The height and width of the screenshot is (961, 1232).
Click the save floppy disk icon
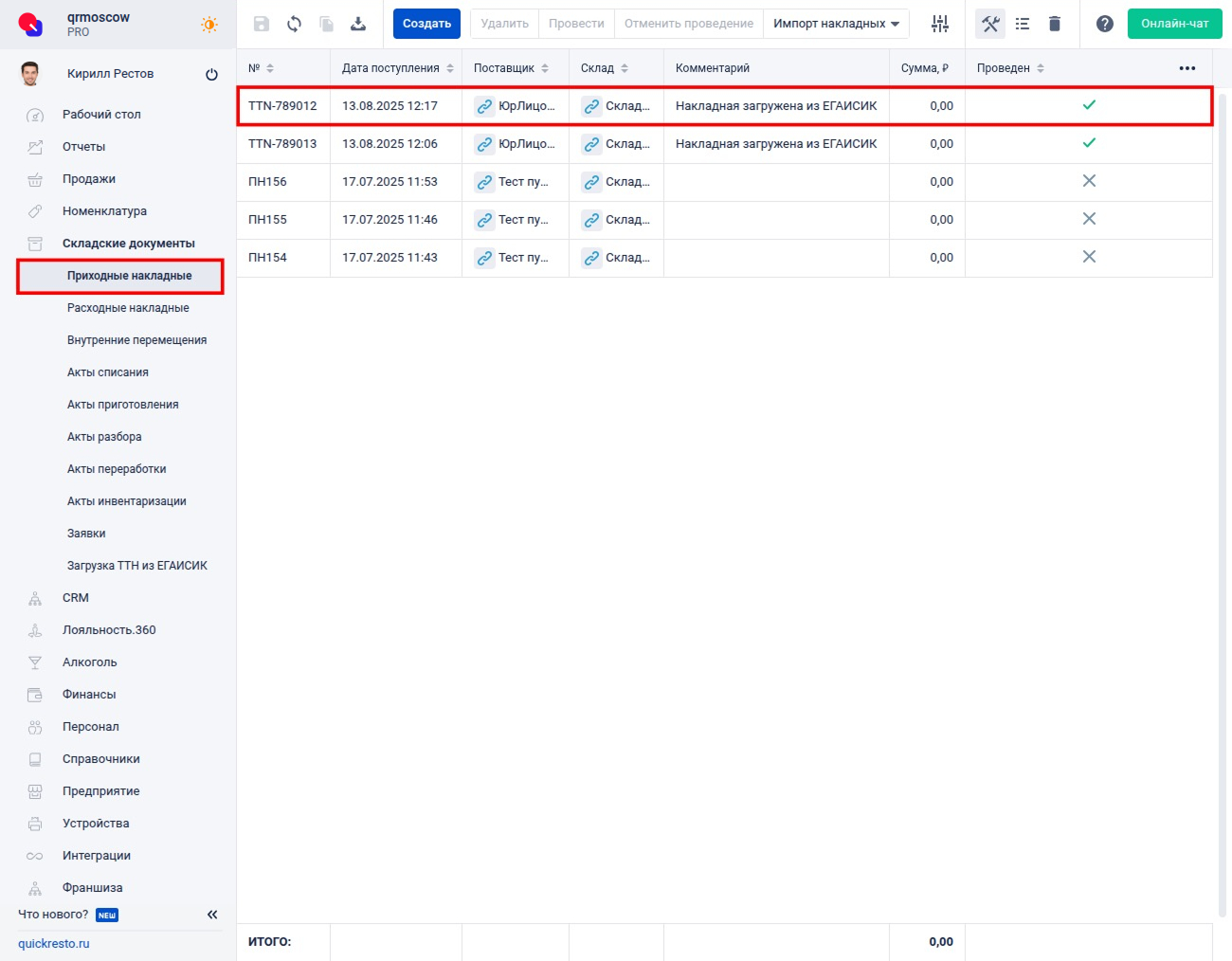[262, 24]
